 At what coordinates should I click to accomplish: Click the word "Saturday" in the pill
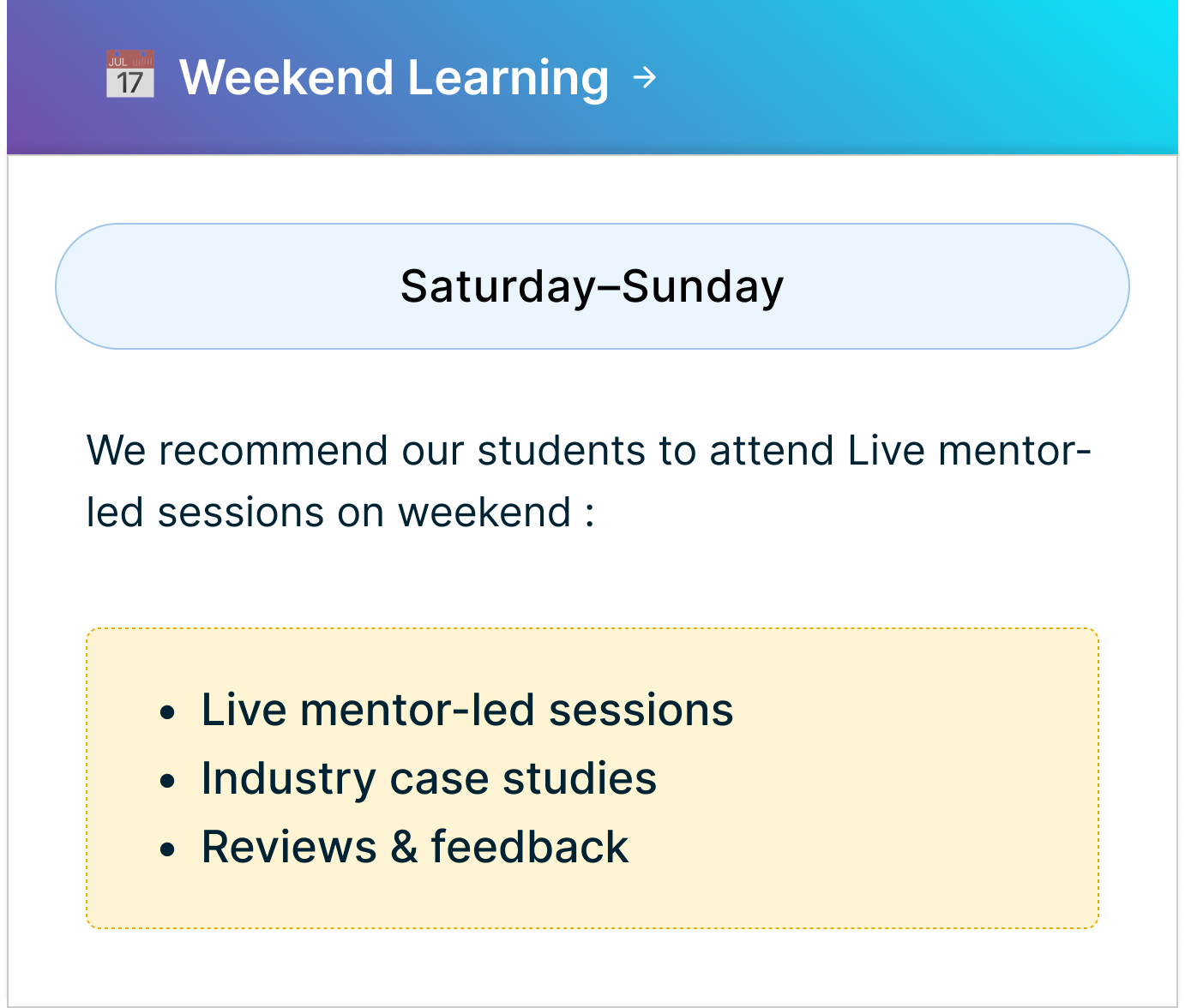click(x=497, y=286)
